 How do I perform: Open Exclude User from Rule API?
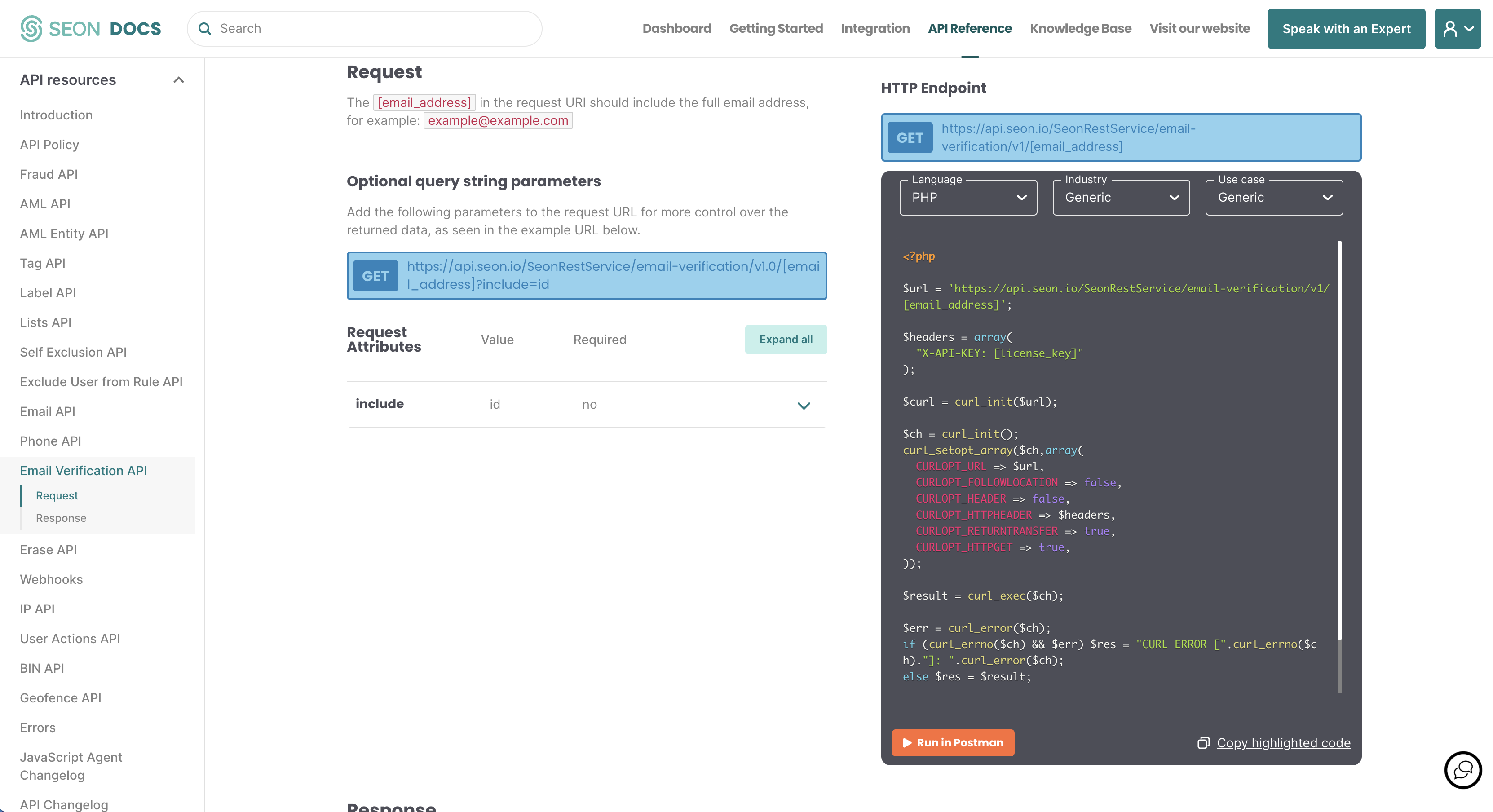click(x=101, y=381)
